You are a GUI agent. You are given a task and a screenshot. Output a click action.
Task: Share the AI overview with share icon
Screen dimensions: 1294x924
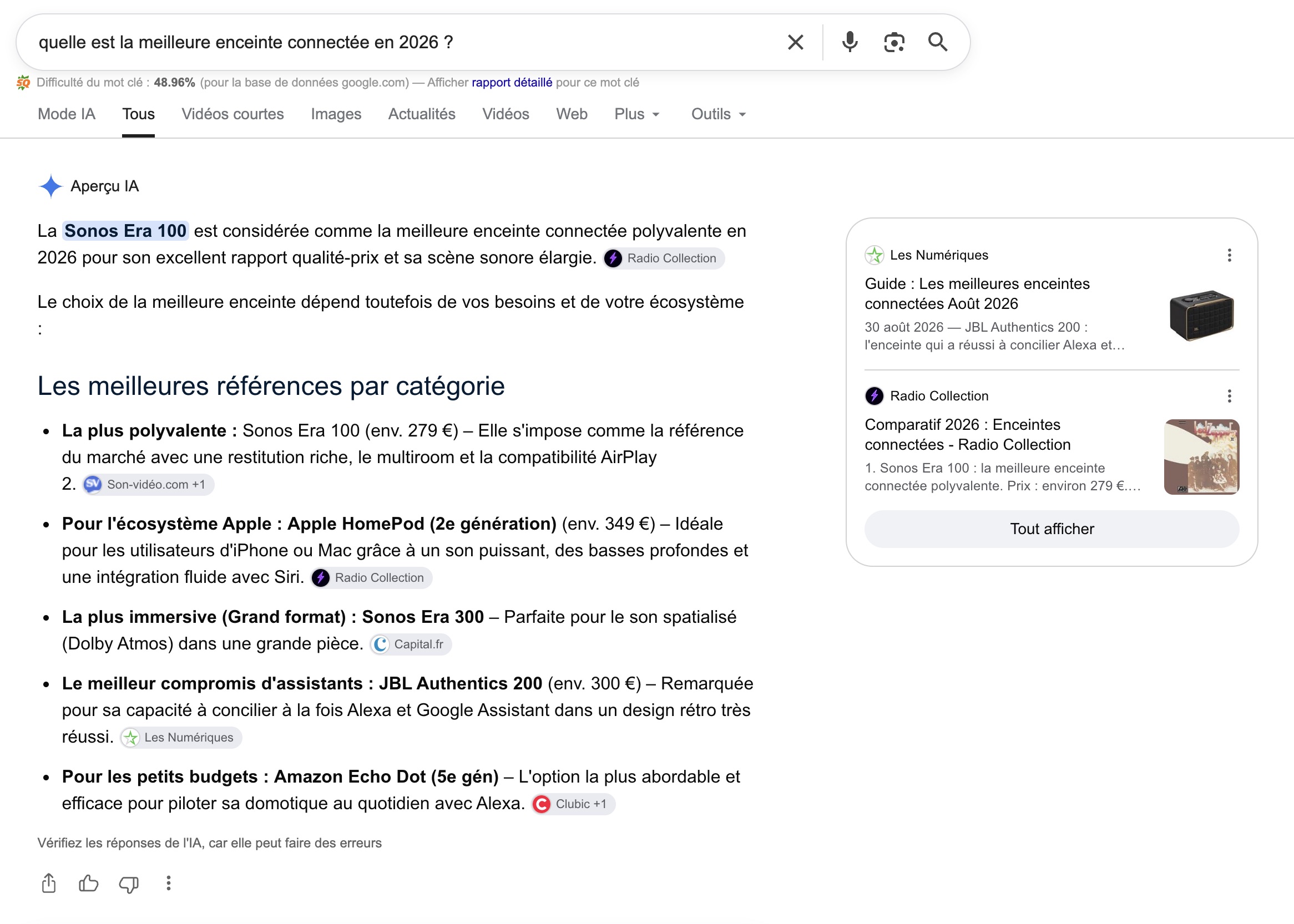coord(49,884)
